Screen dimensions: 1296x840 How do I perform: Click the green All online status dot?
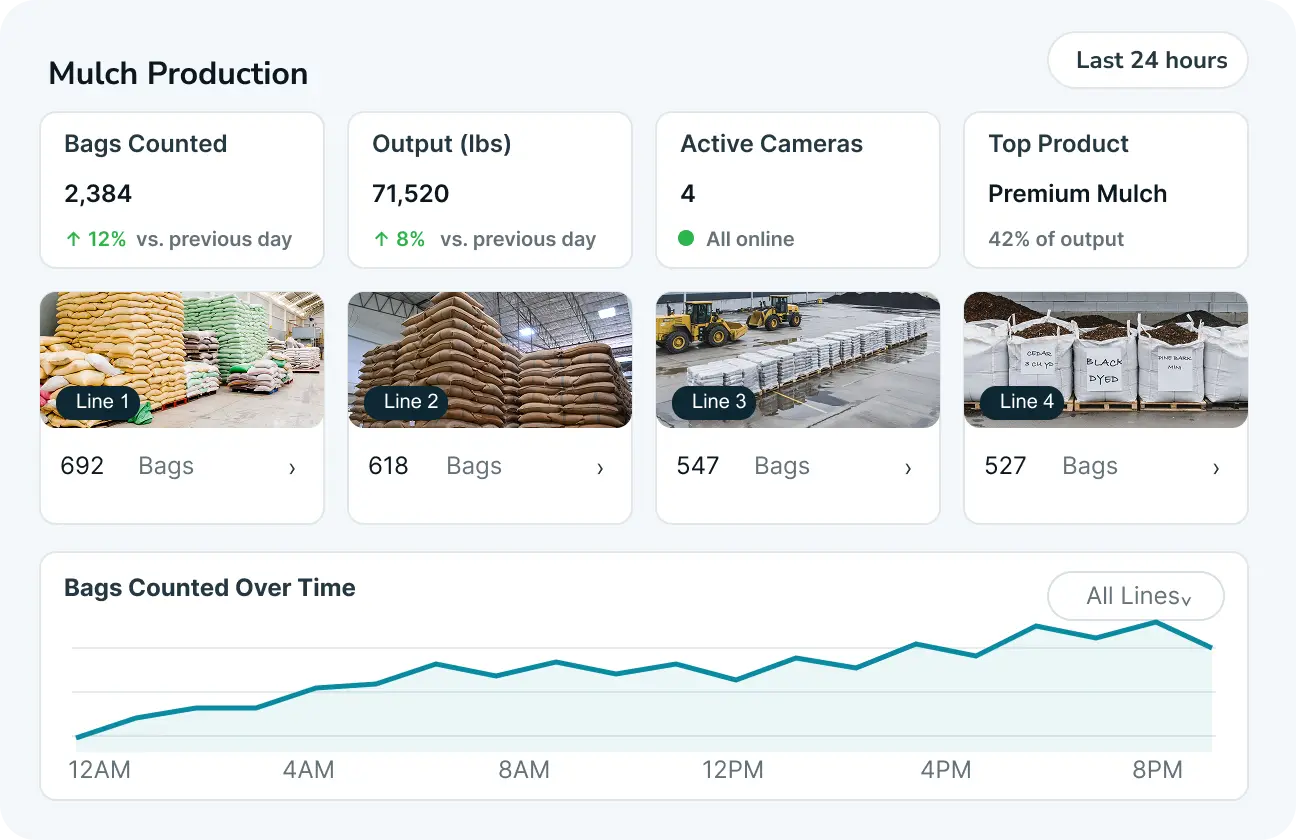[686, 239]
